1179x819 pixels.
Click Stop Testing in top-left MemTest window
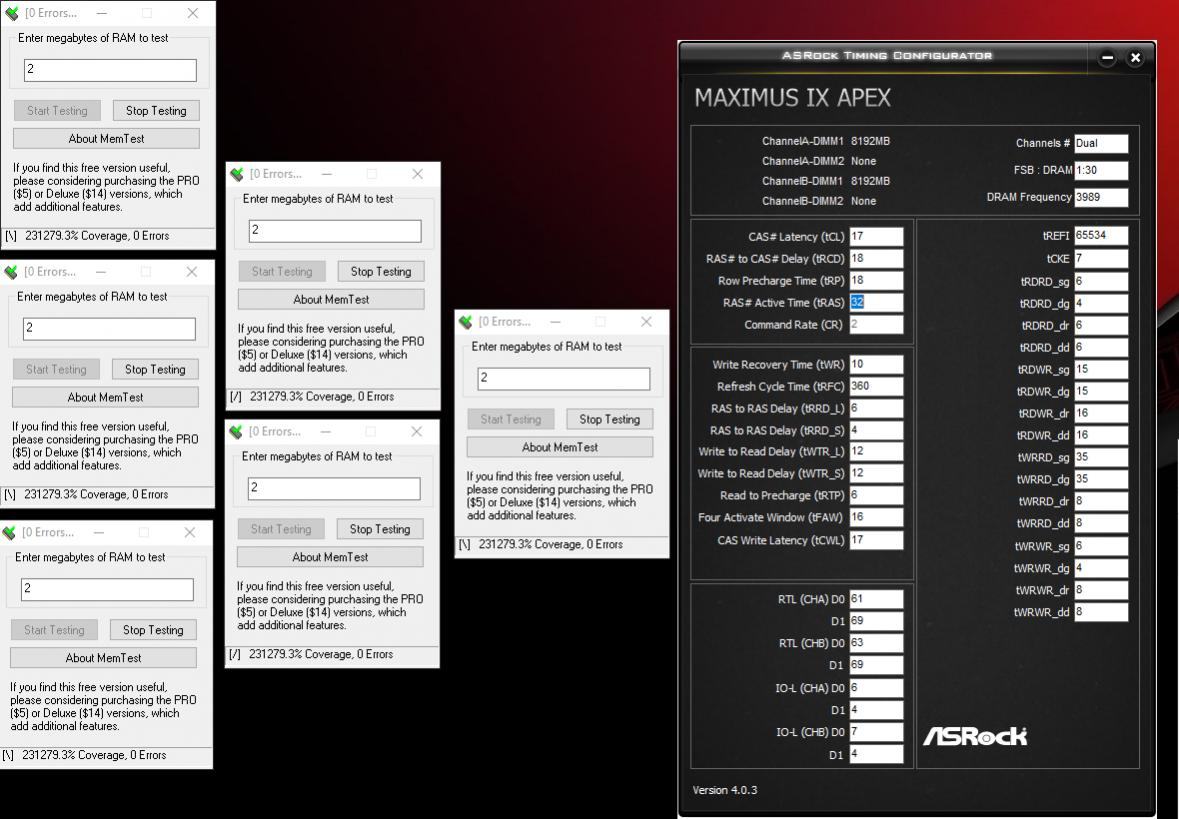click(156, 111)
